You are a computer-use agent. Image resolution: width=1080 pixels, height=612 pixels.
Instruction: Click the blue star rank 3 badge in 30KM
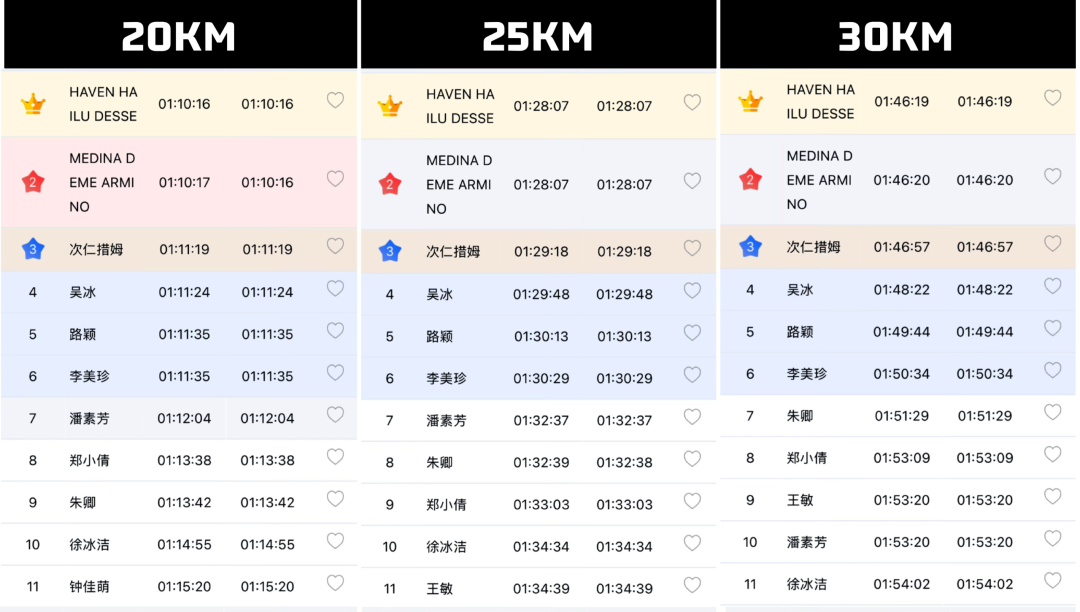[750, 246]
